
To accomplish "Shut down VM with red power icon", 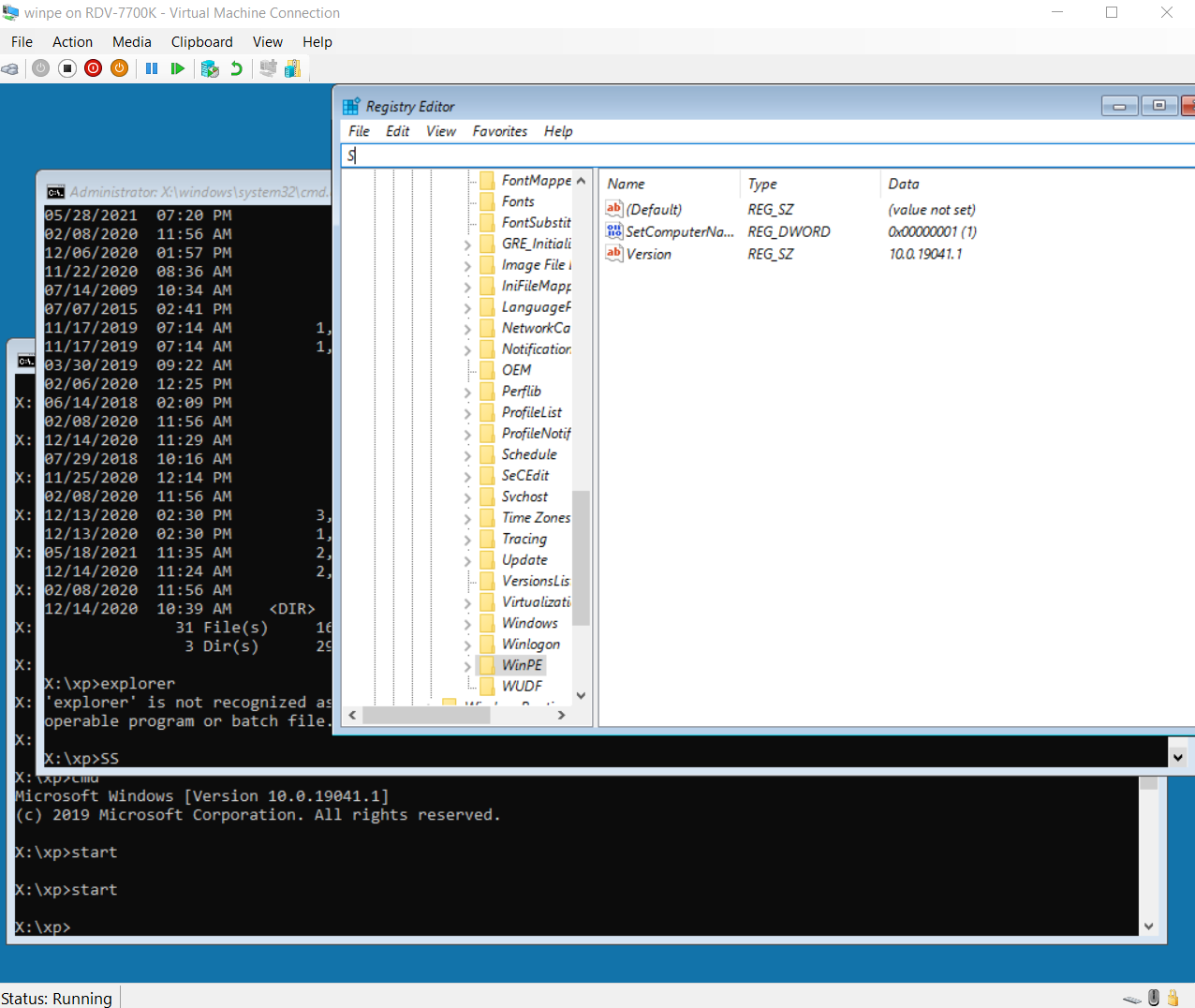I will tap(93, 68).
